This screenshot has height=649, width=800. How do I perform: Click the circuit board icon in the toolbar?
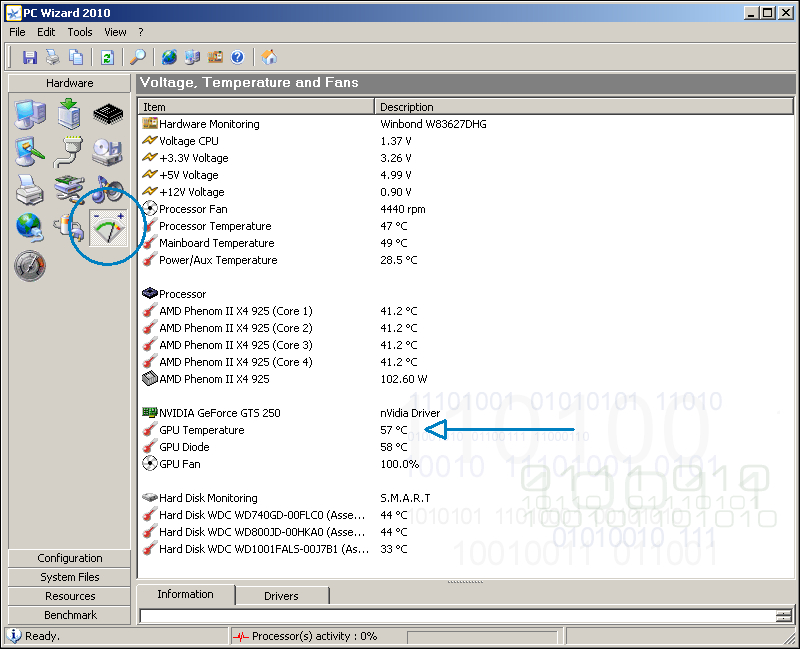point(215,57)
